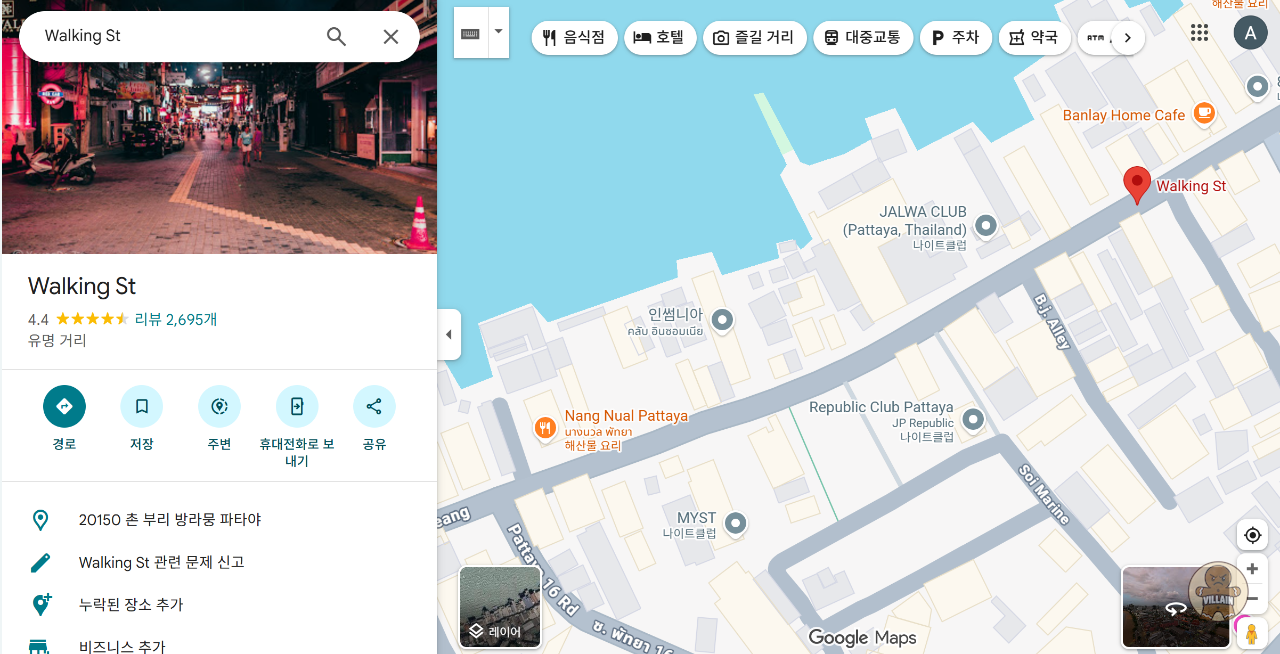Save the place with the 저장 bookmark icon

(141, 406)
